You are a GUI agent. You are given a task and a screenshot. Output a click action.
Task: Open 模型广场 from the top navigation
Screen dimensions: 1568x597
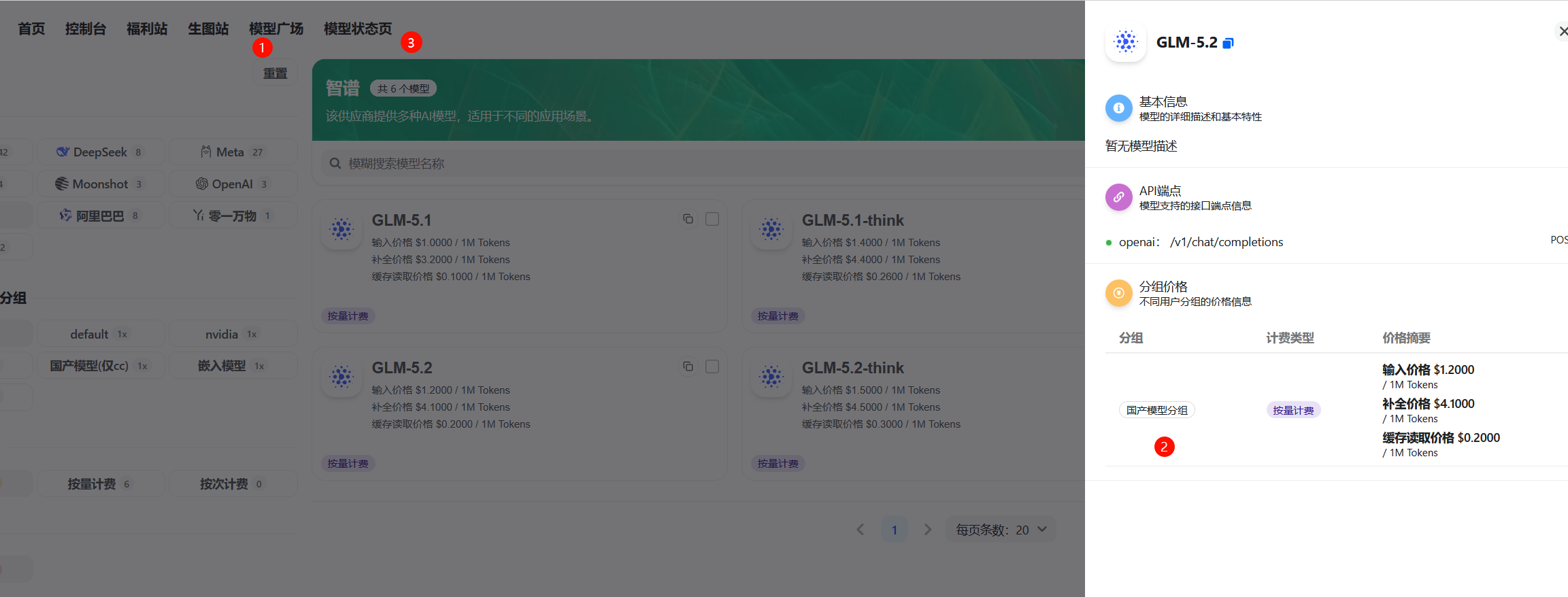(276, 29)
